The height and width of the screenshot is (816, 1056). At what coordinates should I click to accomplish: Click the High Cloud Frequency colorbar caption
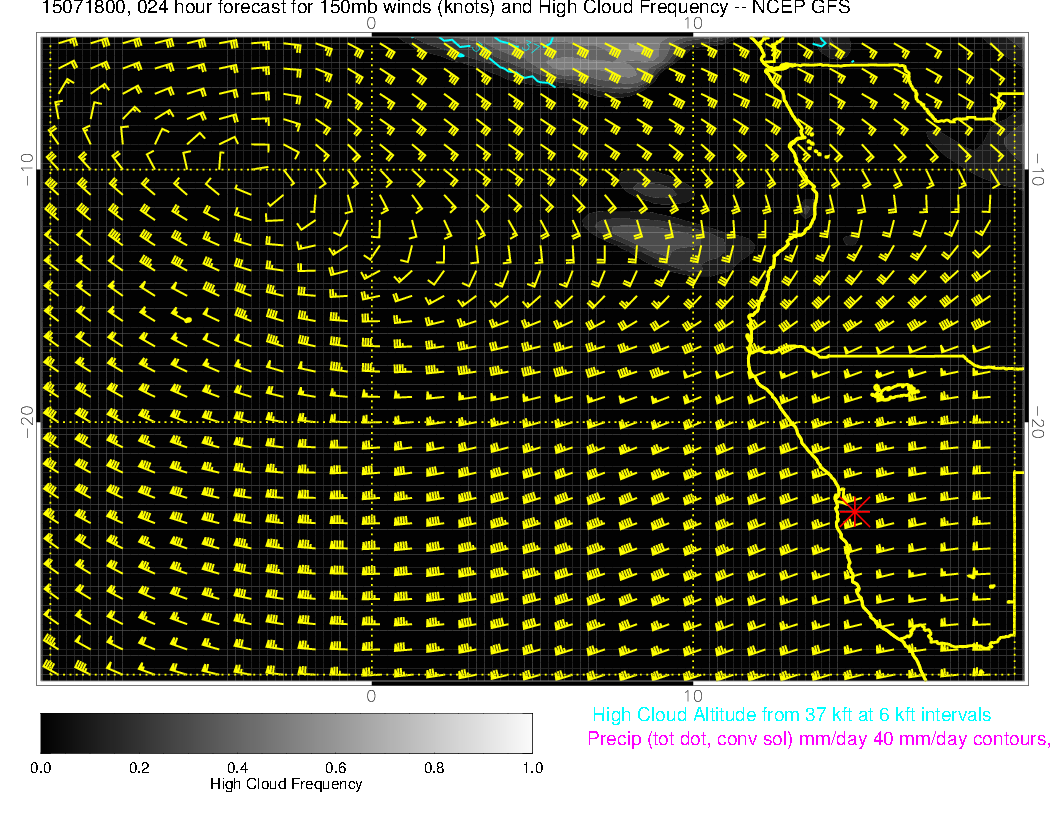click(x=286, y=785)
